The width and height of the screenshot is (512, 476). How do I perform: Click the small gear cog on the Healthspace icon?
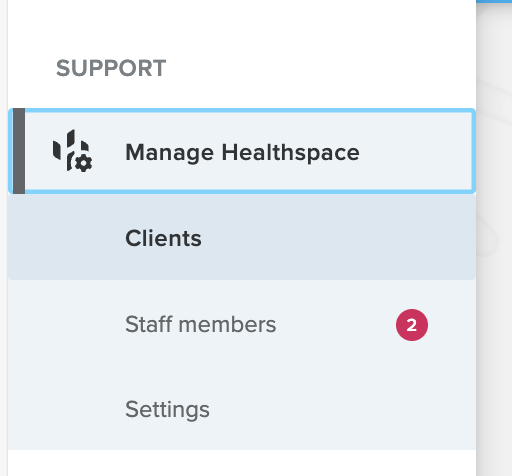(83, 164)
